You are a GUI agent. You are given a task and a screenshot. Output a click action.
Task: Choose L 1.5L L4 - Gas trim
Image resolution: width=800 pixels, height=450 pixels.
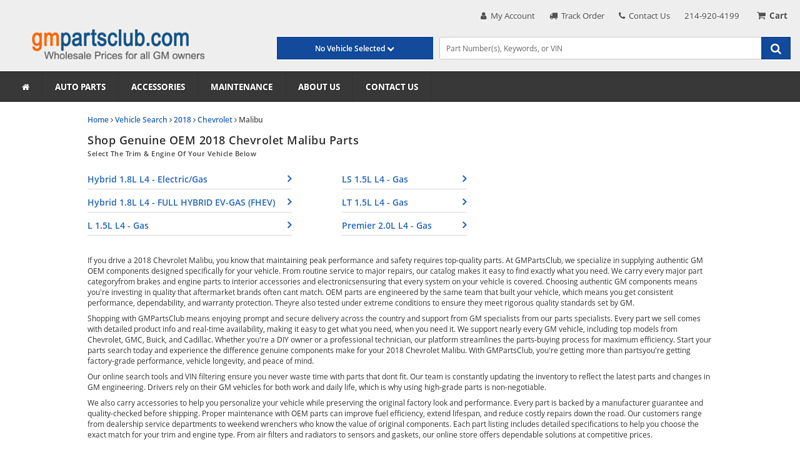point(118,226)
